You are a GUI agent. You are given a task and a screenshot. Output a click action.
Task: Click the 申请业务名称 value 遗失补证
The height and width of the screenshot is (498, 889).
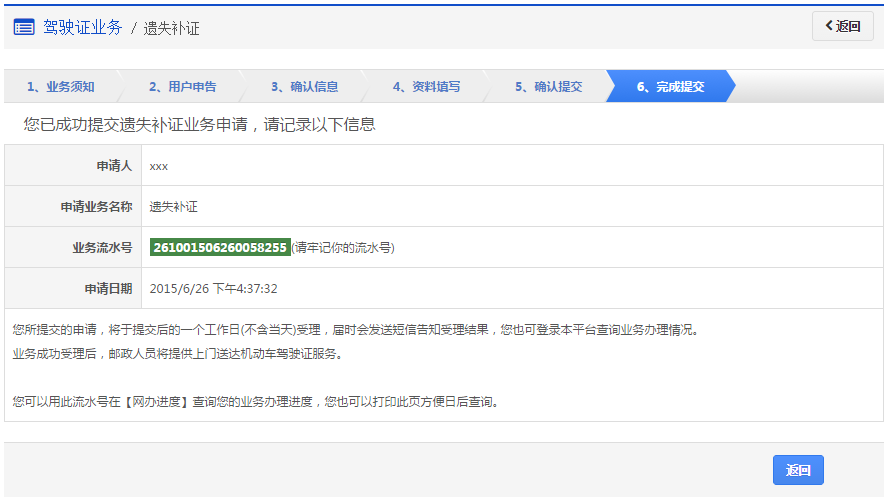[x=173, y=206]
